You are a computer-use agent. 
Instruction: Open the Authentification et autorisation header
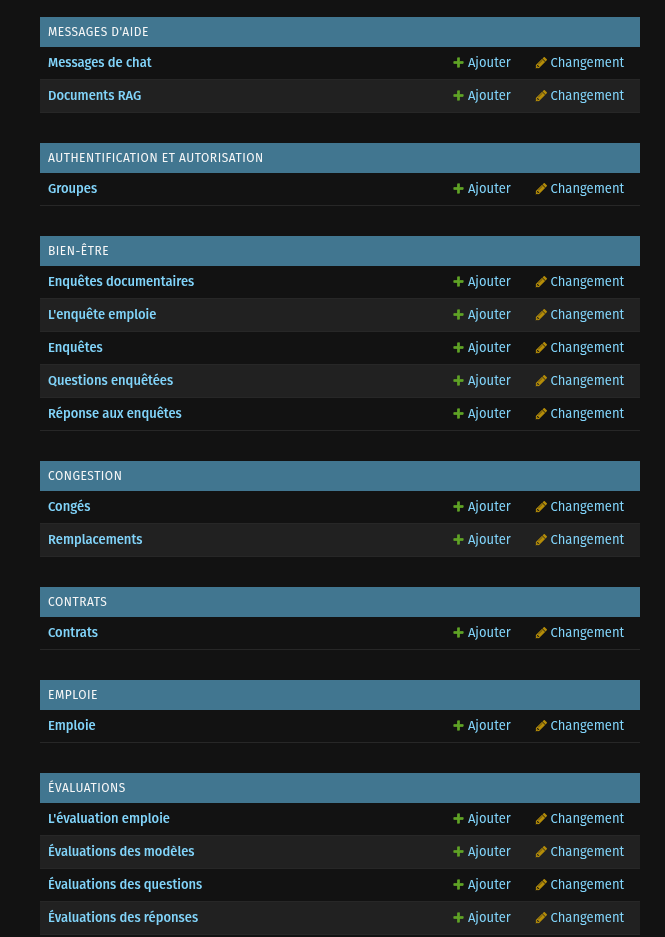(155, 158)
